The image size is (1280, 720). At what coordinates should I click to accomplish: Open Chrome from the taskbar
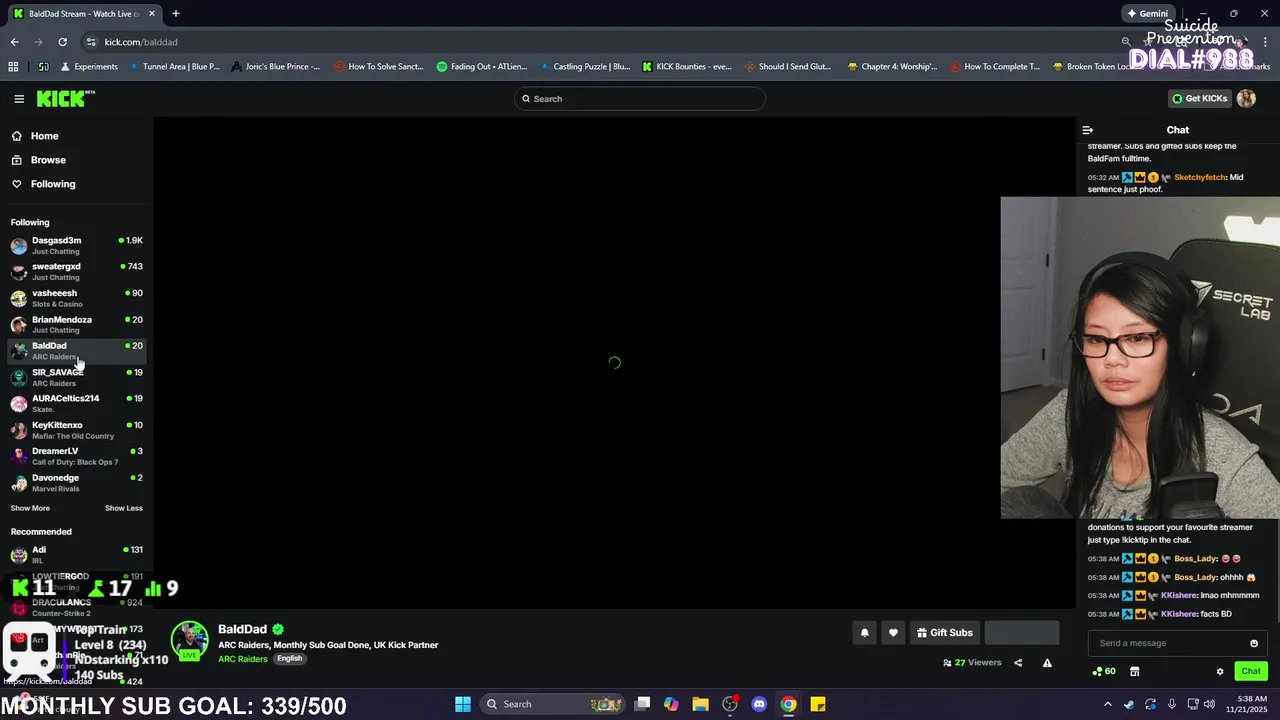coord(788,704)
